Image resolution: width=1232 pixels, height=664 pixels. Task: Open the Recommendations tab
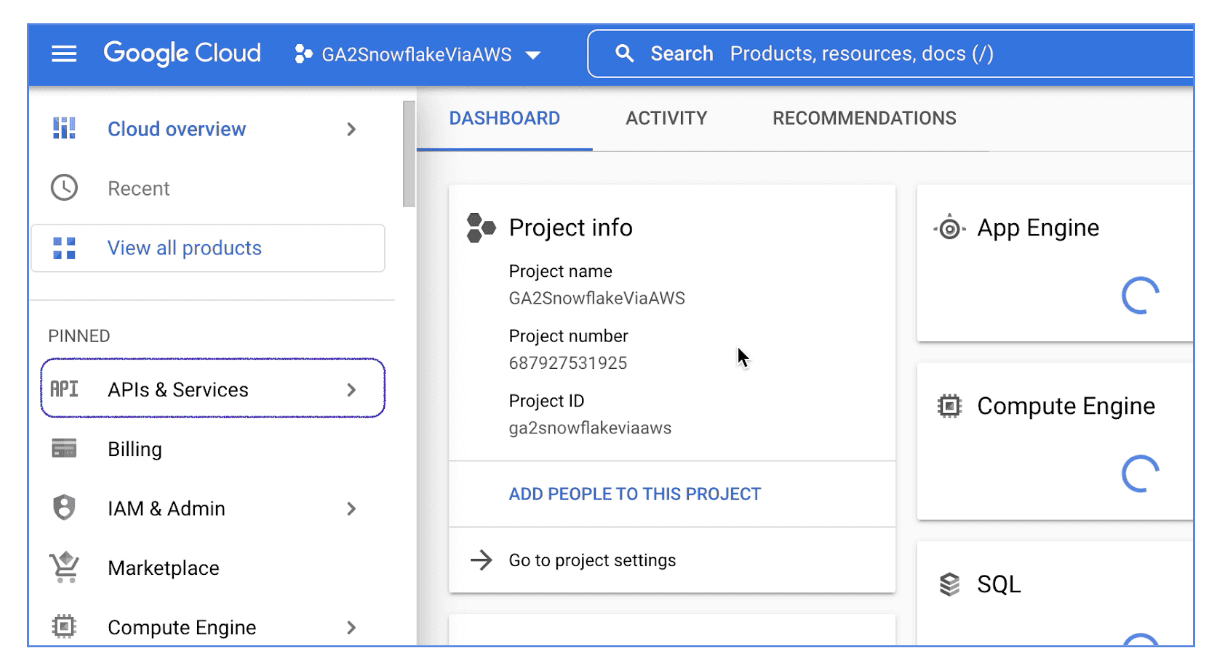coord(863,117)
